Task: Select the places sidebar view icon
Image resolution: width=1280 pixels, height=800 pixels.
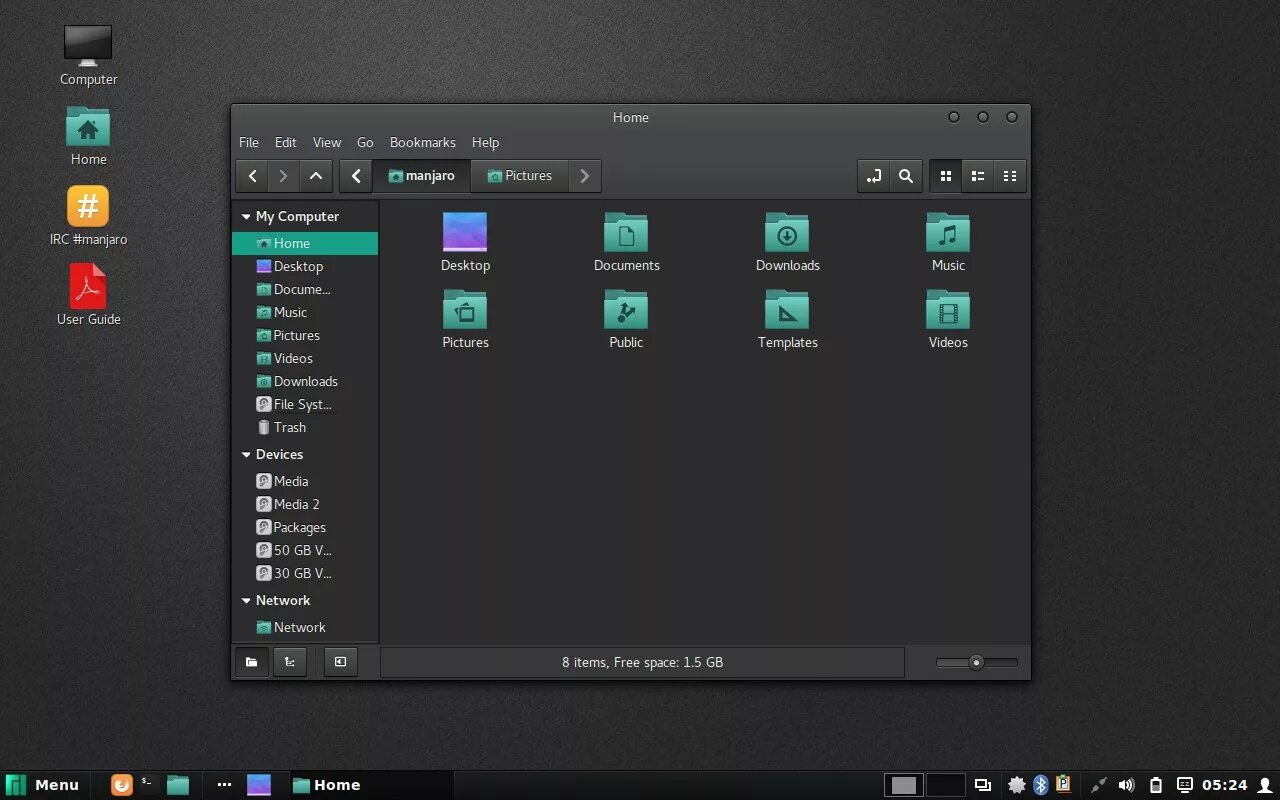Action: (251, 661)
